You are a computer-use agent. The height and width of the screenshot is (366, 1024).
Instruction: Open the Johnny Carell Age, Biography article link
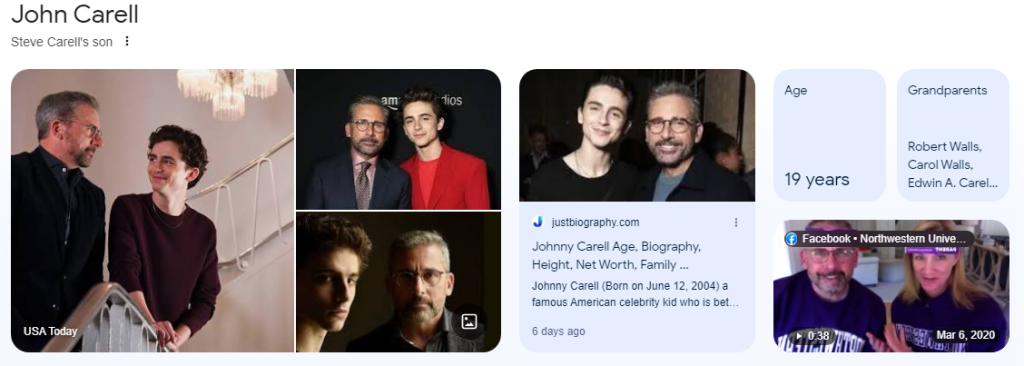616,256
